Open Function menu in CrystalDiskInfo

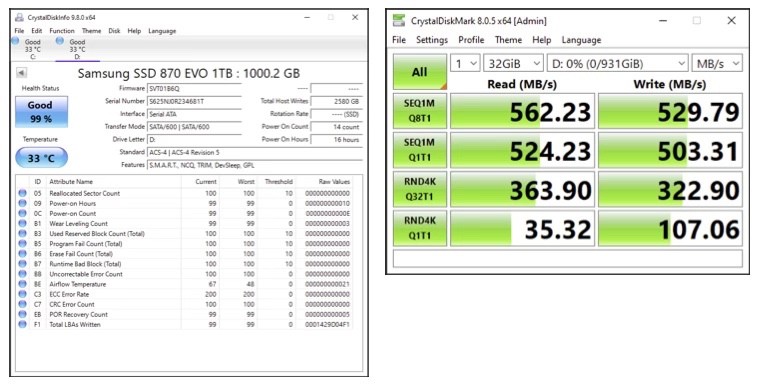62,31
